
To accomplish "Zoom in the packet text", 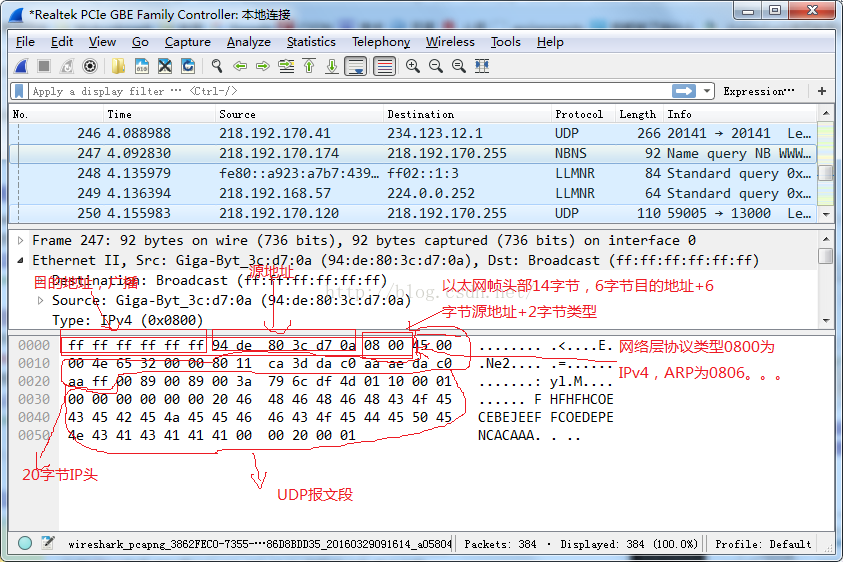I will pos(413,66).
